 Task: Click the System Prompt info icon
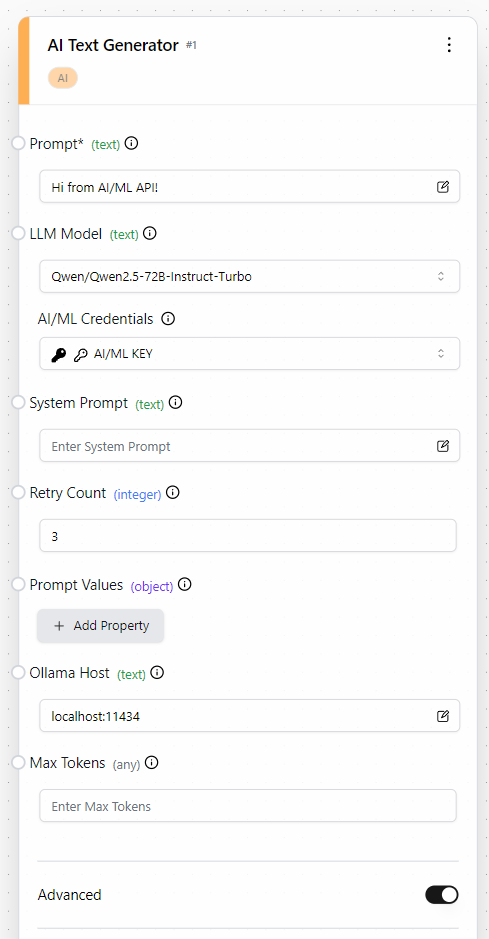(x=175, y=403)
